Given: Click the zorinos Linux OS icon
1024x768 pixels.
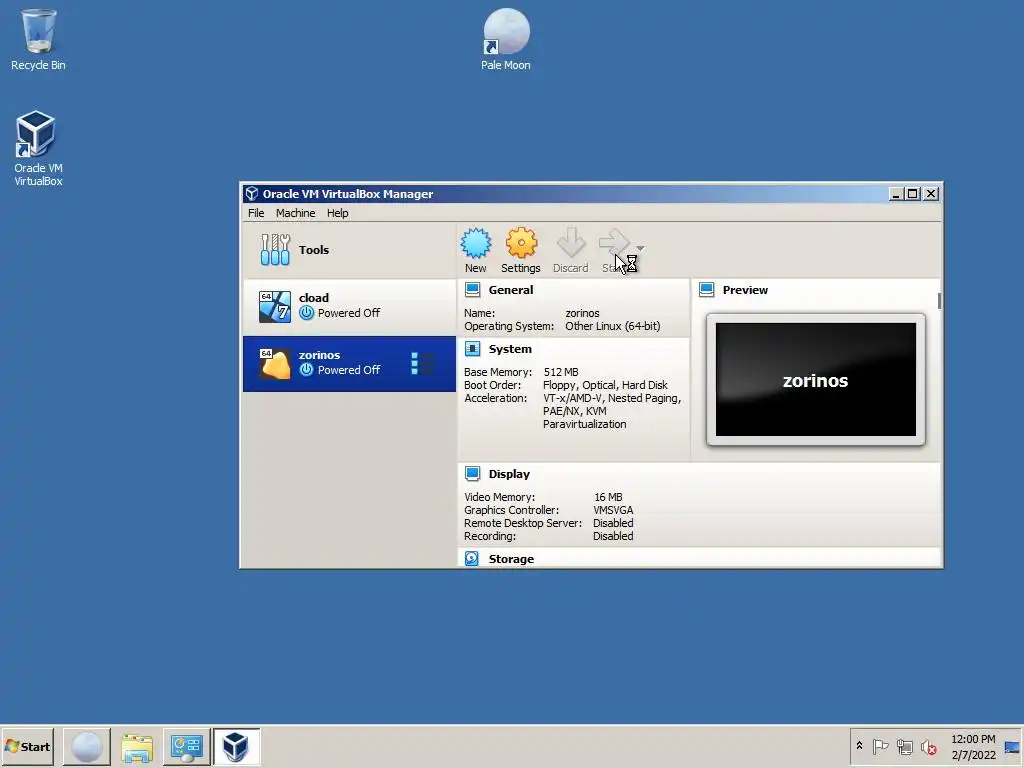Looking at the screenshot, I should tap(274, 364).
